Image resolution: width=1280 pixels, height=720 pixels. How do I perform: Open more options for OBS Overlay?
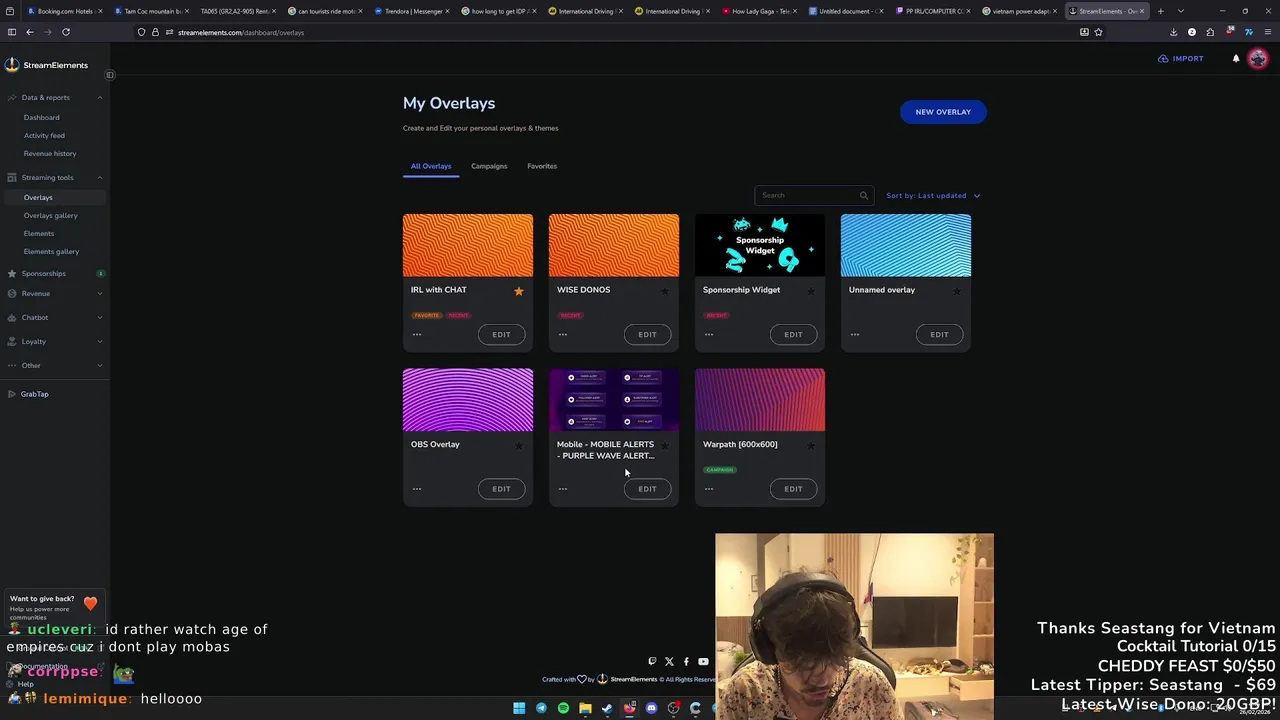click(417, 489)
